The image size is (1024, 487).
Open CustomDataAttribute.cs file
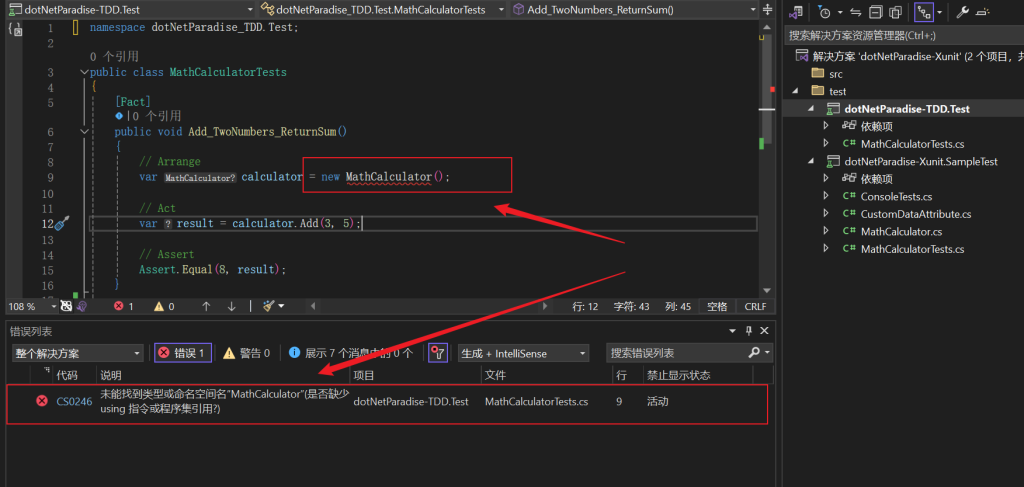click(916, 214)
